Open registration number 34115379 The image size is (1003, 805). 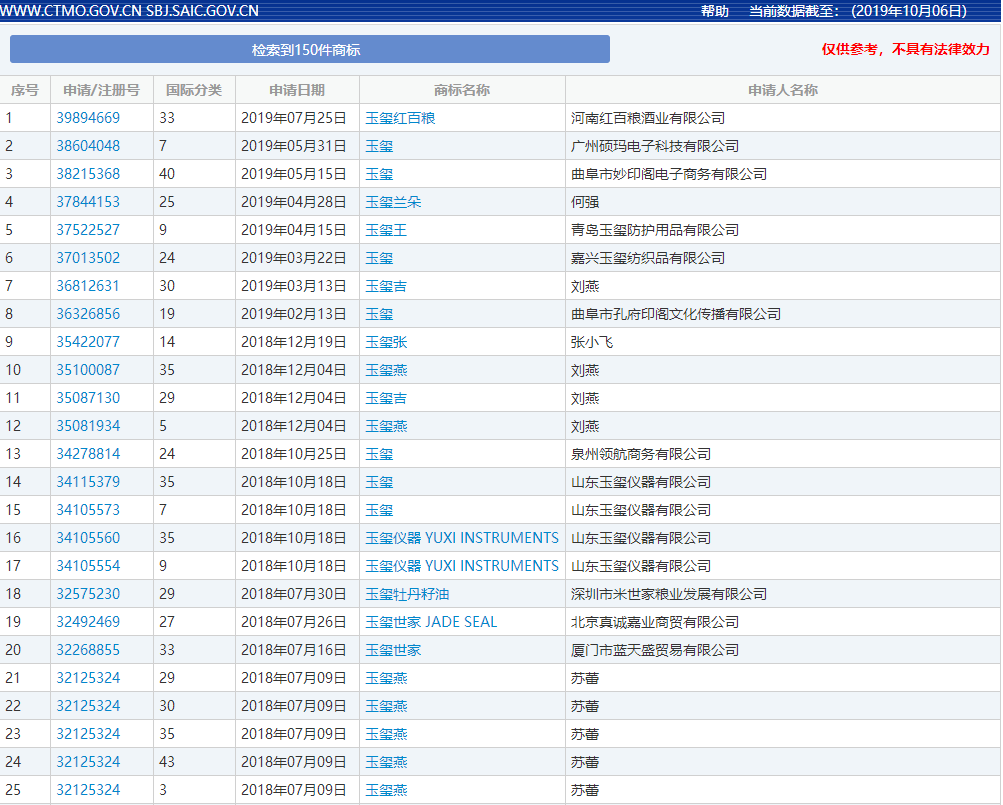tap(88, 482)
